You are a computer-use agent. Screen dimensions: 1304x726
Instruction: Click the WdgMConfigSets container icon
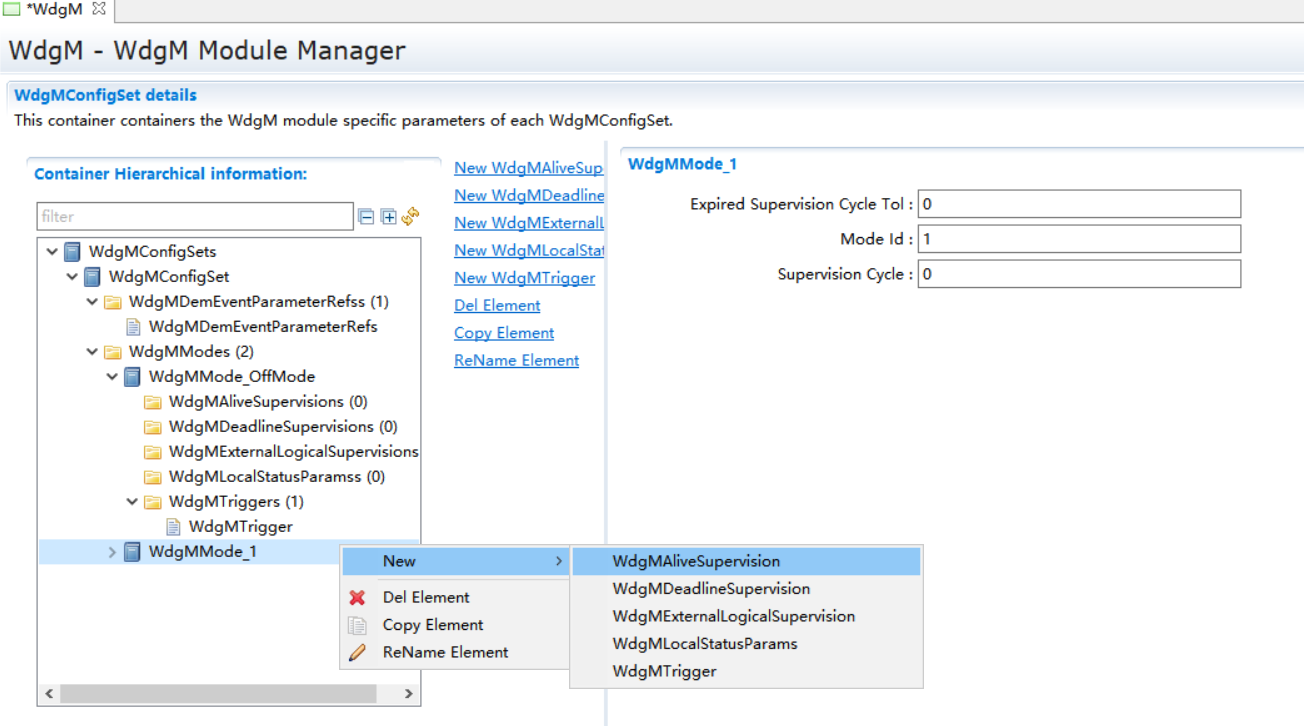[72, 252]
